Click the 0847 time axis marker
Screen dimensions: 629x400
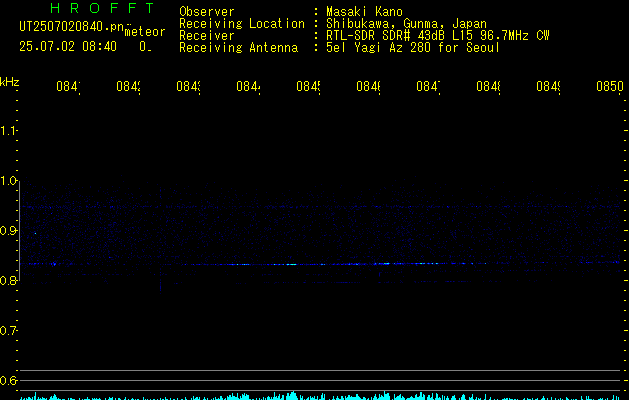428,87
